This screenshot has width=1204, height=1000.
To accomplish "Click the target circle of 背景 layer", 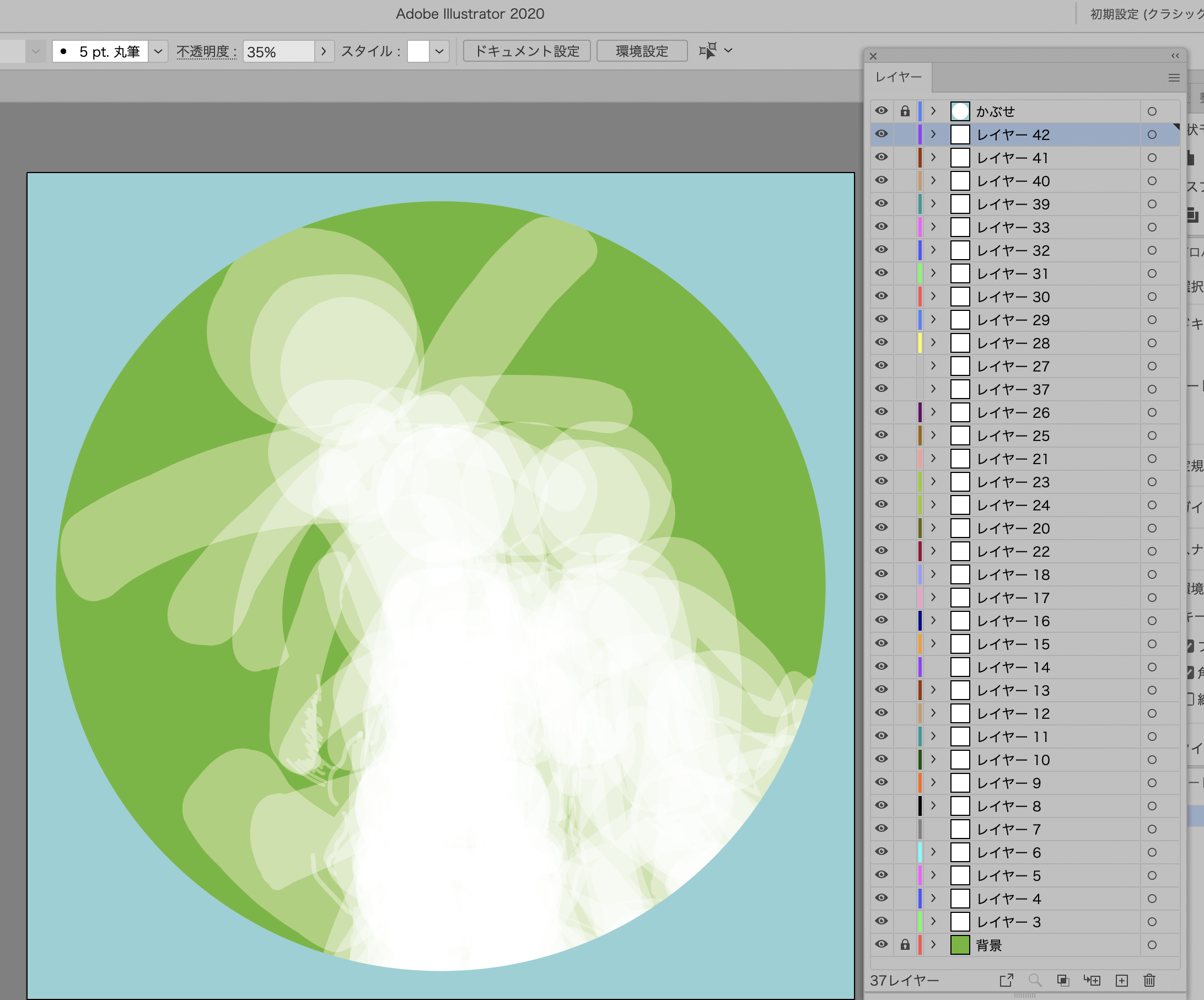I will click(1152, 944).
